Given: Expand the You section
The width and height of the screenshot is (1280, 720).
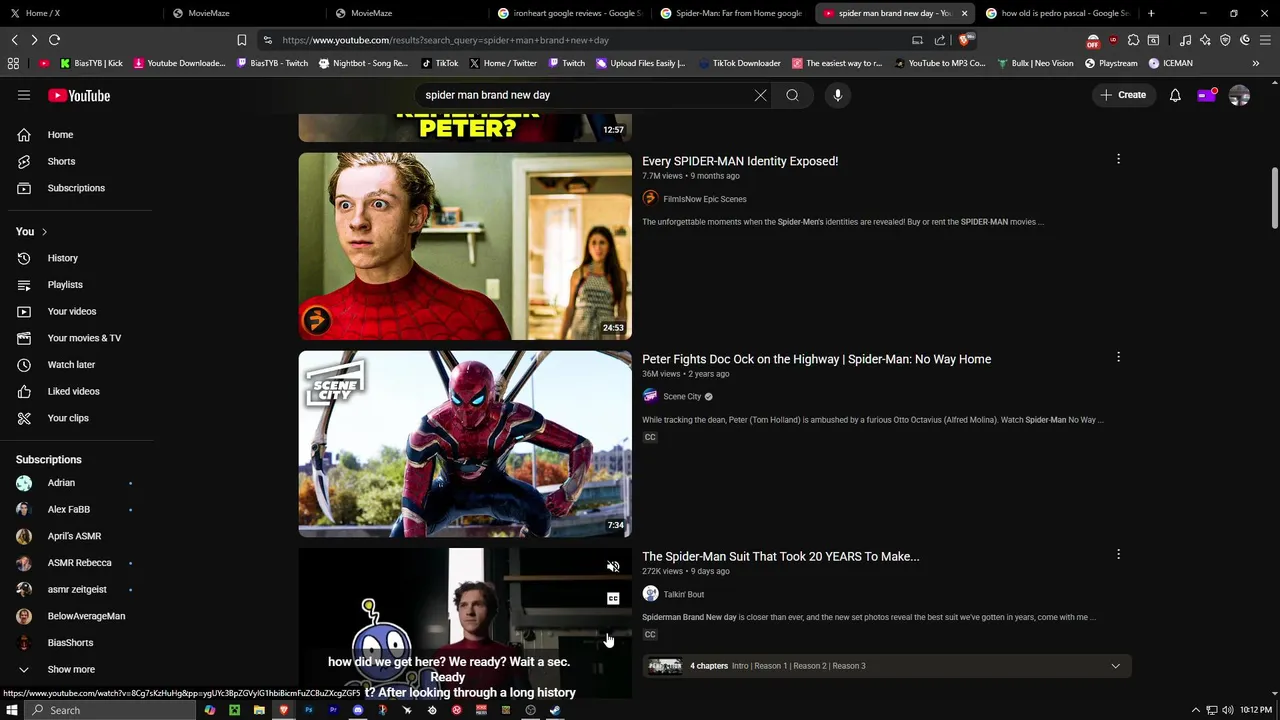Looking at the screenshot, I should (30, 231).
